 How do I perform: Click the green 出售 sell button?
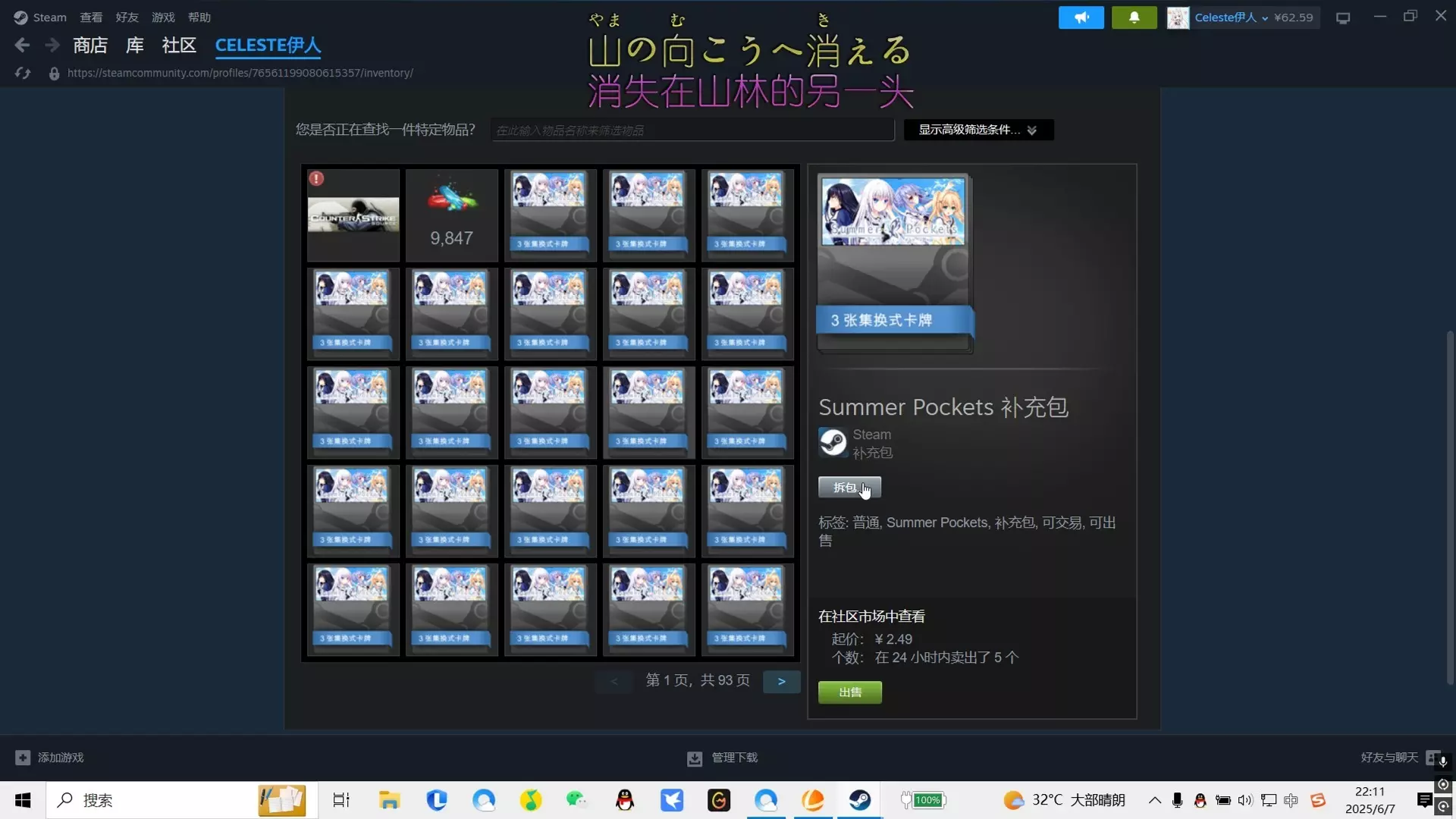click(850, 692)
